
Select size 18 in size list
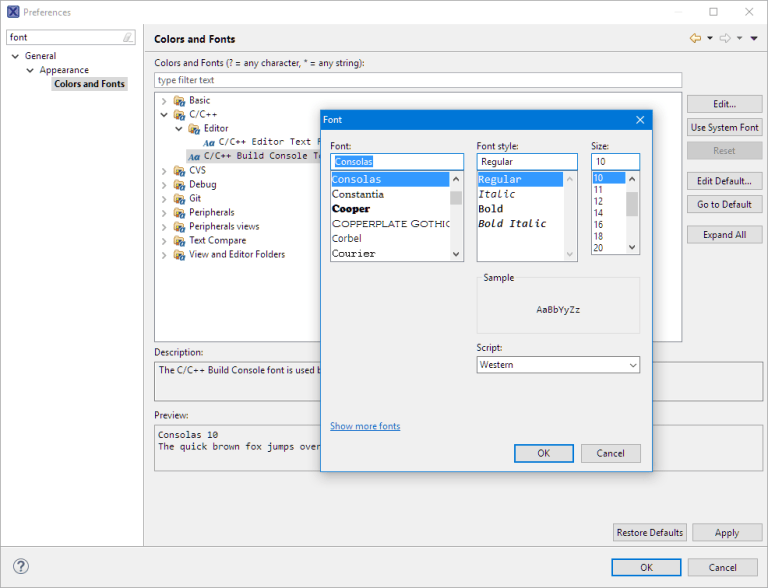coord(598,236)
